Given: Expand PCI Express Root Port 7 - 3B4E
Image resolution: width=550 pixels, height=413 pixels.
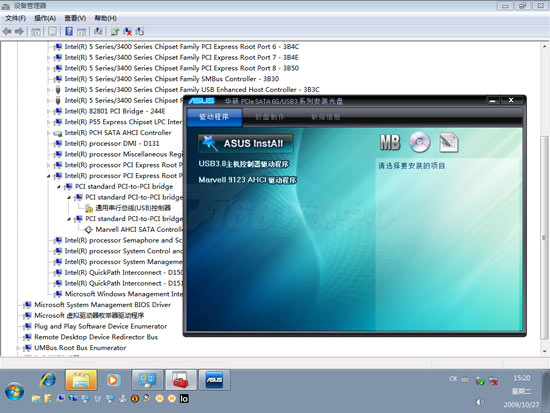Looking at the screenshot, I should coord(48,58).
